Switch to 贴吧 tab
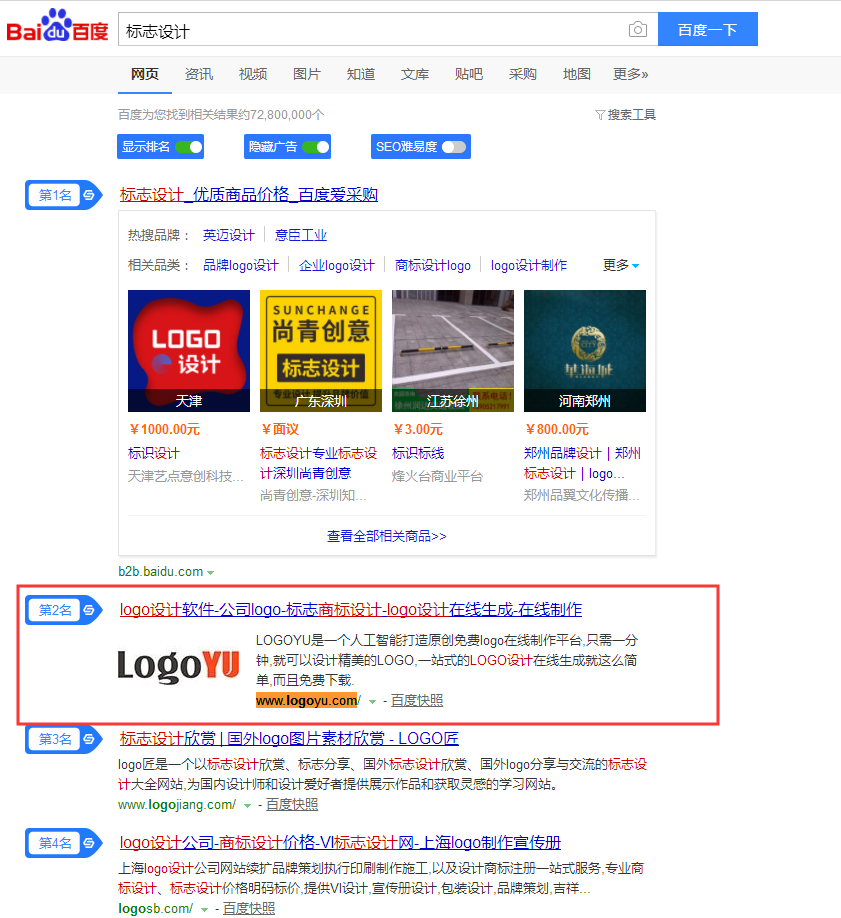The width and height of the screenshot is (841, 918). tap(469, 74)
